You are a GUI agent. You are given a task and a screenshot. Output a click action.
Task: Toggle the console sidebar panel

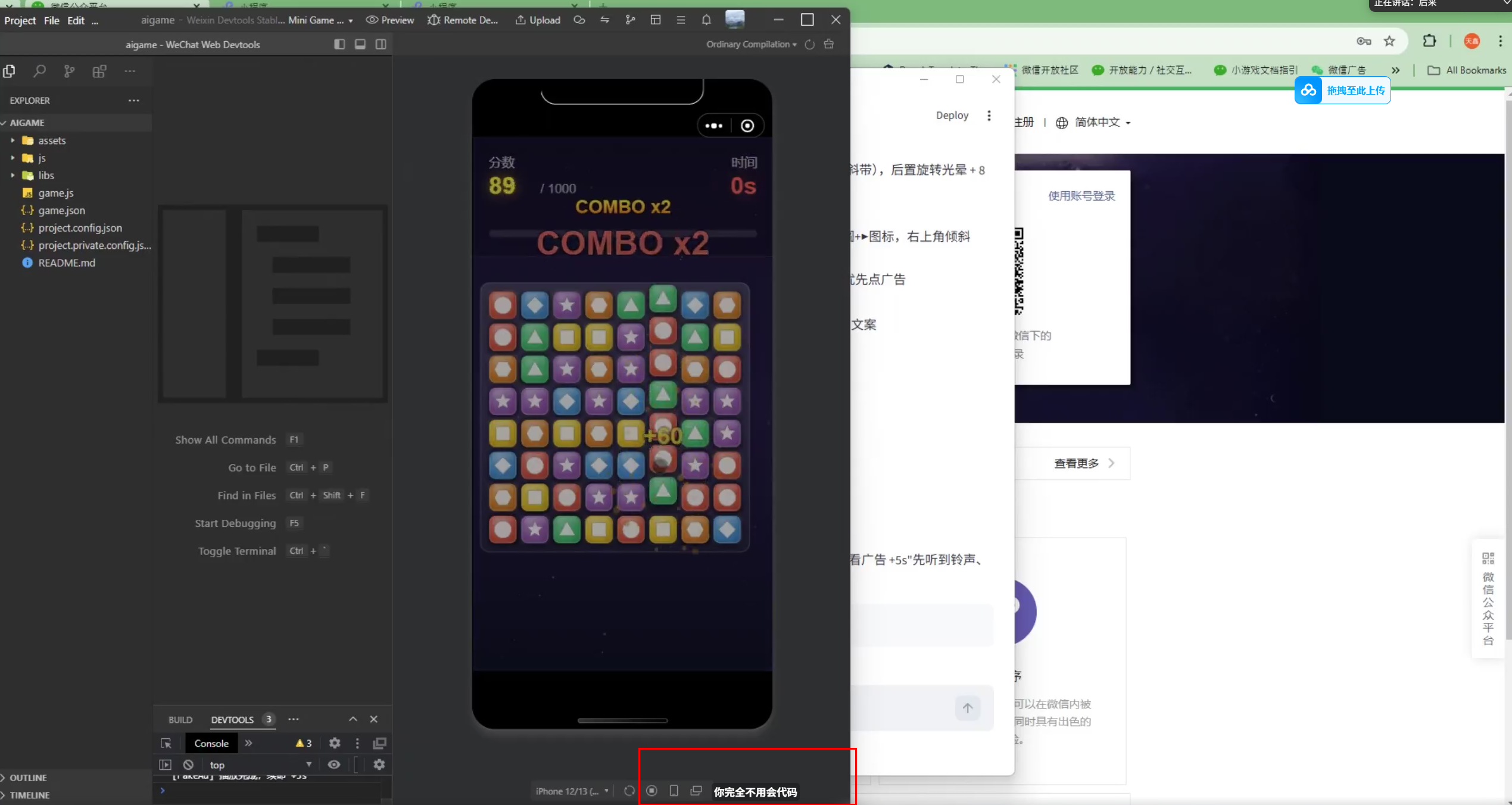coord(166,765)
